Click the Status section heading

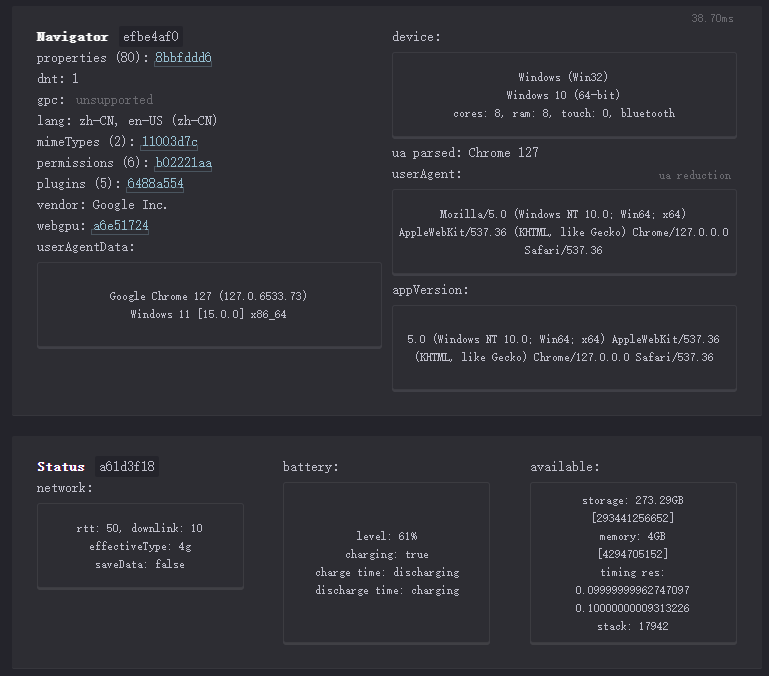[x=61, y=467]
